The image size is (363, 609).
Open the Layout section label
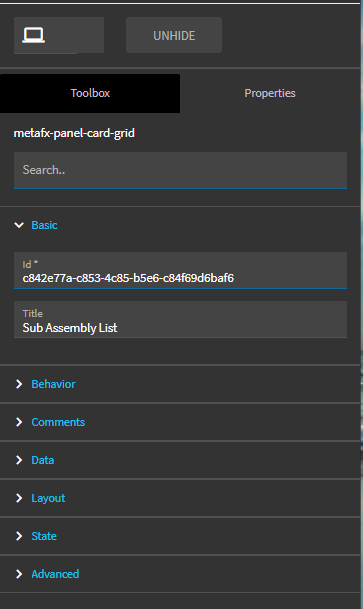click(x=48, y=498)
